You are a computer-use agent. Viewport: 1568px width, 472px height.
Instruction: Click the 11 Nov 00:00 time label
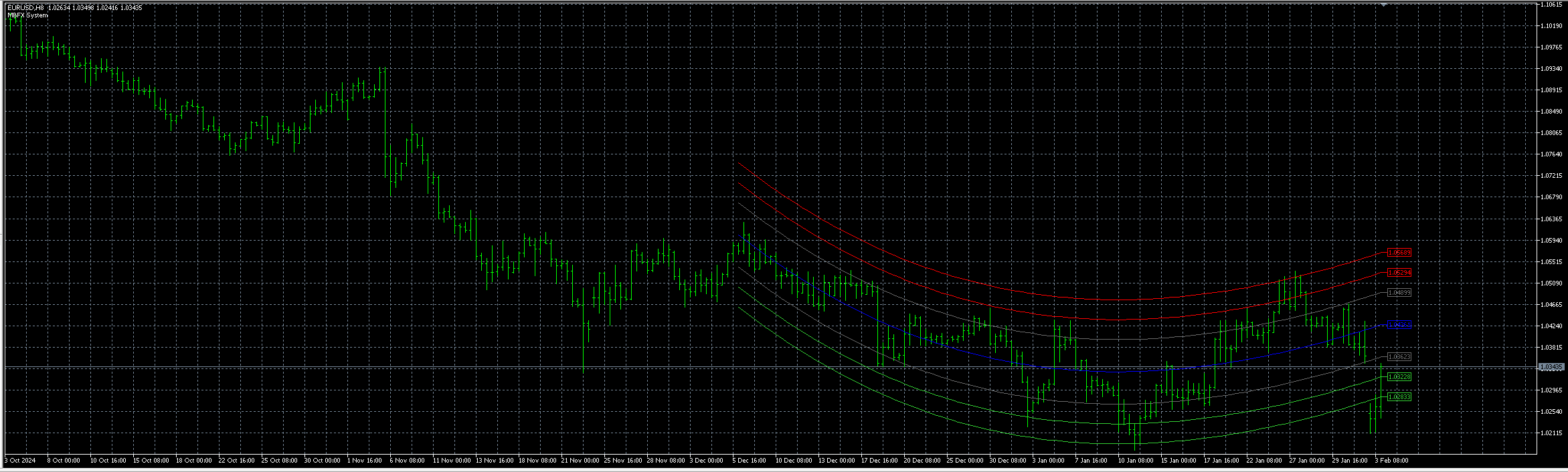point(452,461)
